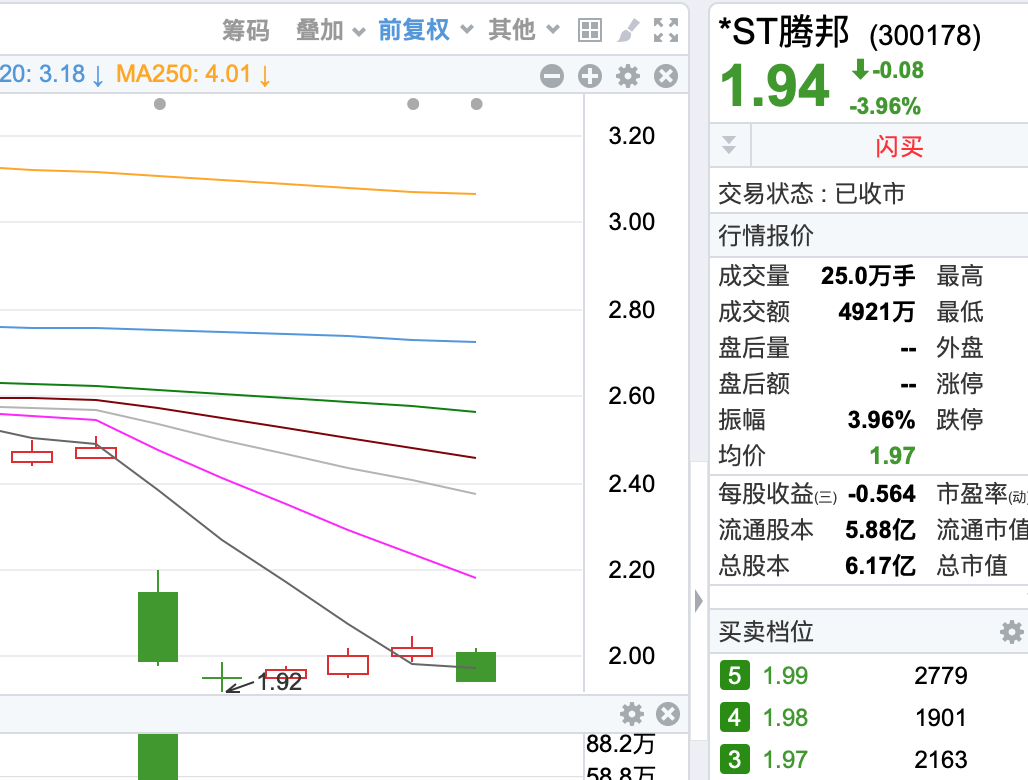Image resolution: width=1028 pixels, height=780 pixels.
Task: Click the 闪买 quick buy button
Action: tap(899, 146)
